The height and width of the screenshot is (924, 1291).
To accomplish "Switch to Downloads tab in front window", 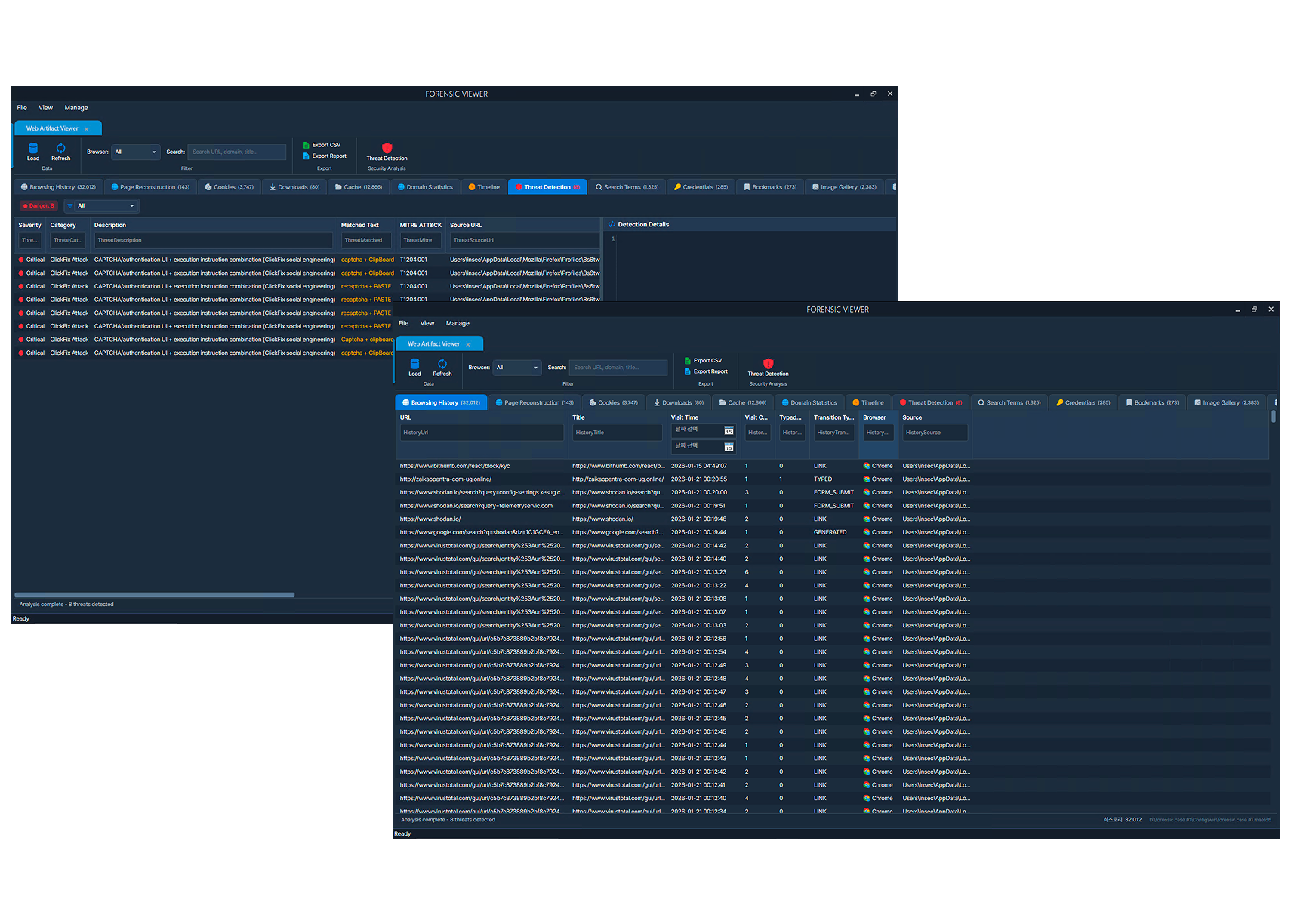I will click(x=678, y=402).
